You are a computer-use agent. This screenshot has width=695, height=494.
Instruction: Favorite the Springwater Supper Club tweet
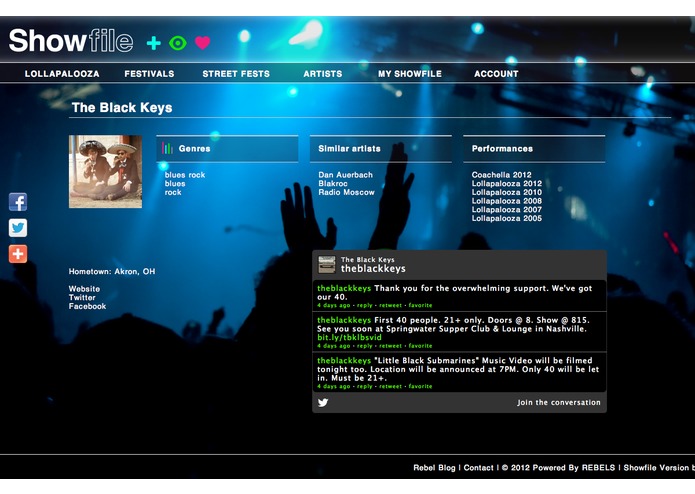pyautogui.click(x=420, y=346)
